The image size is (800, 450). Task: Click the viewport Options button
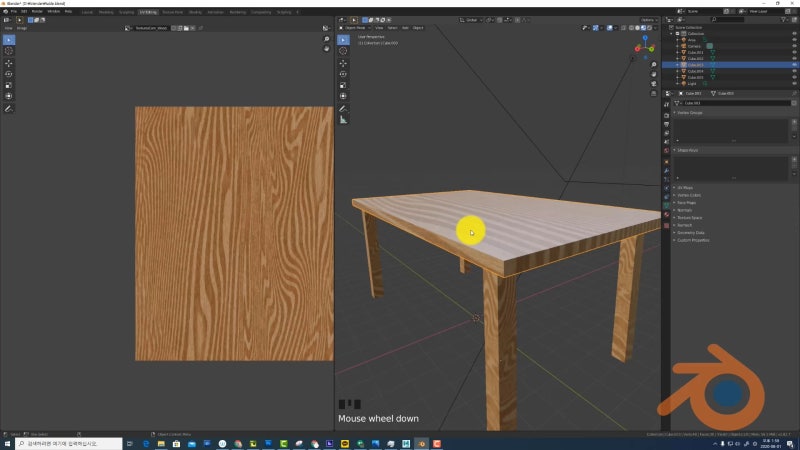[649, 20]
